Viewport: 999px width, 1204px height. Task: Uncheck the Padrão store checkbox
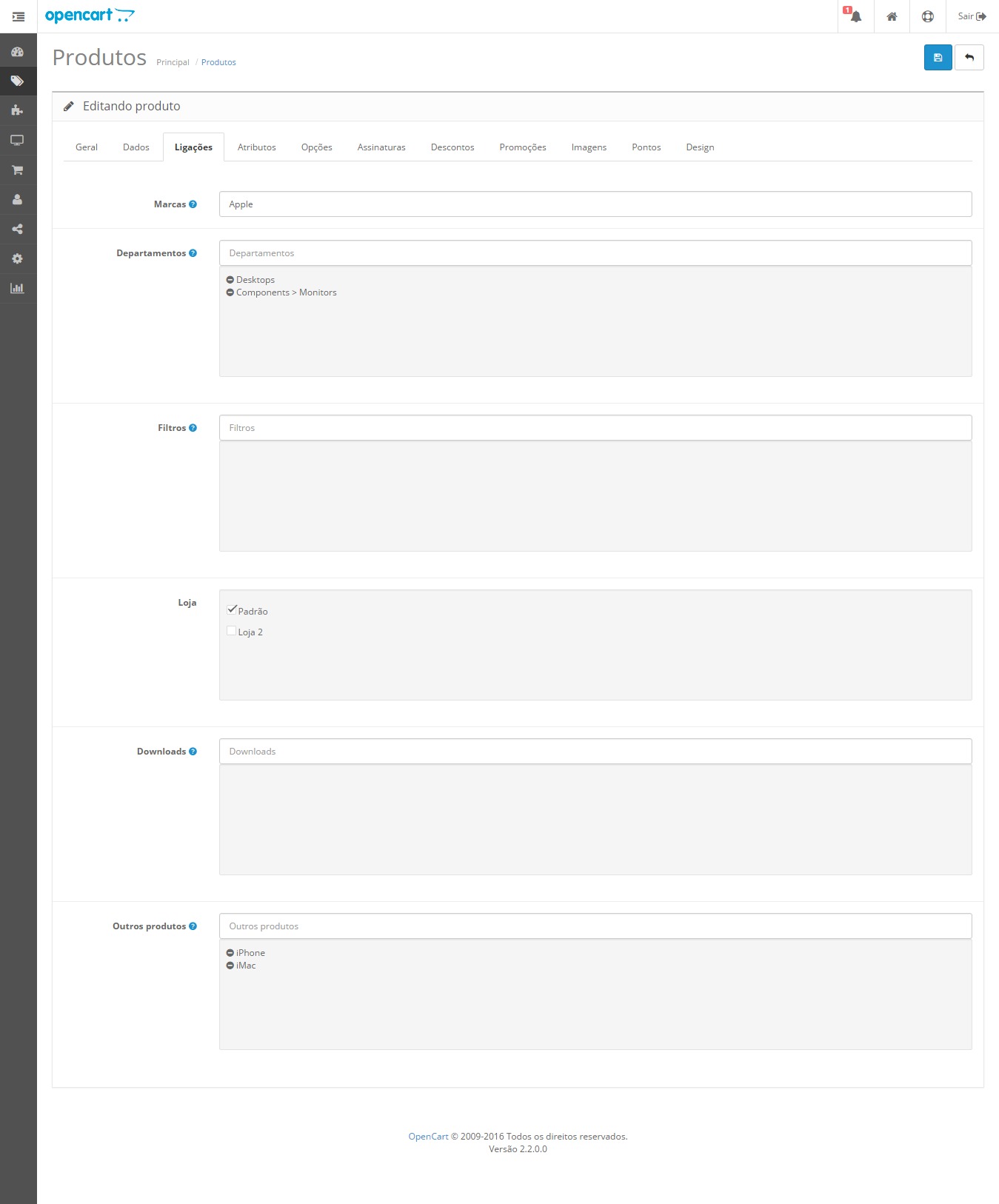pyautogui.click(x=232, y=610)
